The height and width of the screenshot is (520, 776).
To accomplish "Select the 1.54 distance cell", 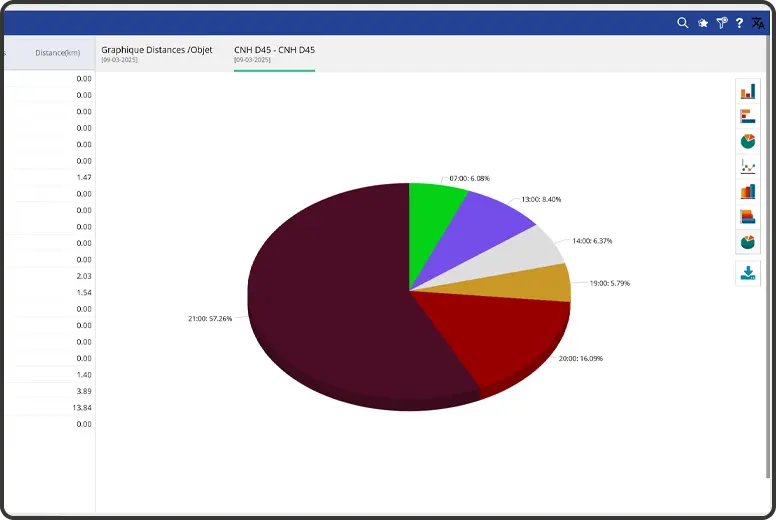I will 84,292.
